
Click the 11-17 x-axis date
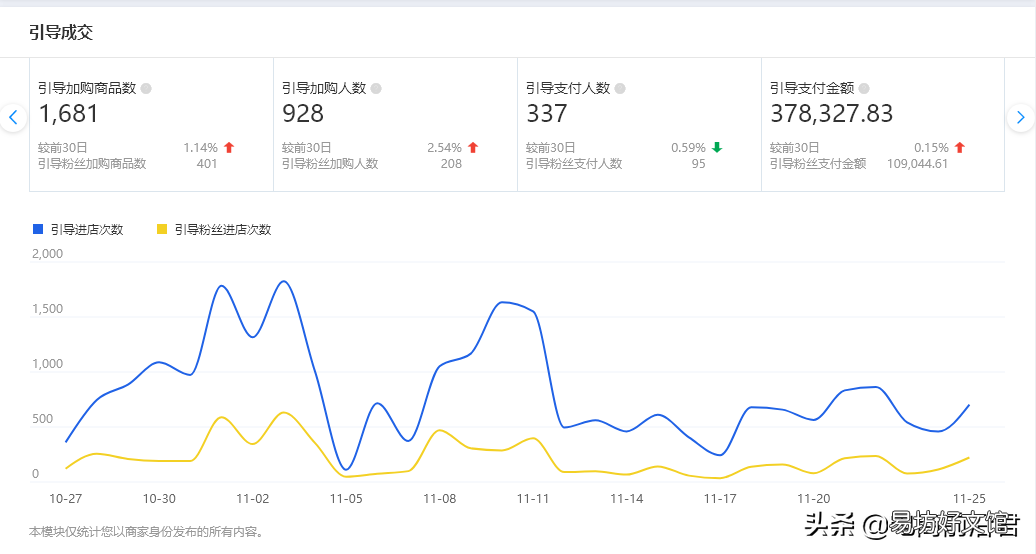(720, 499)
